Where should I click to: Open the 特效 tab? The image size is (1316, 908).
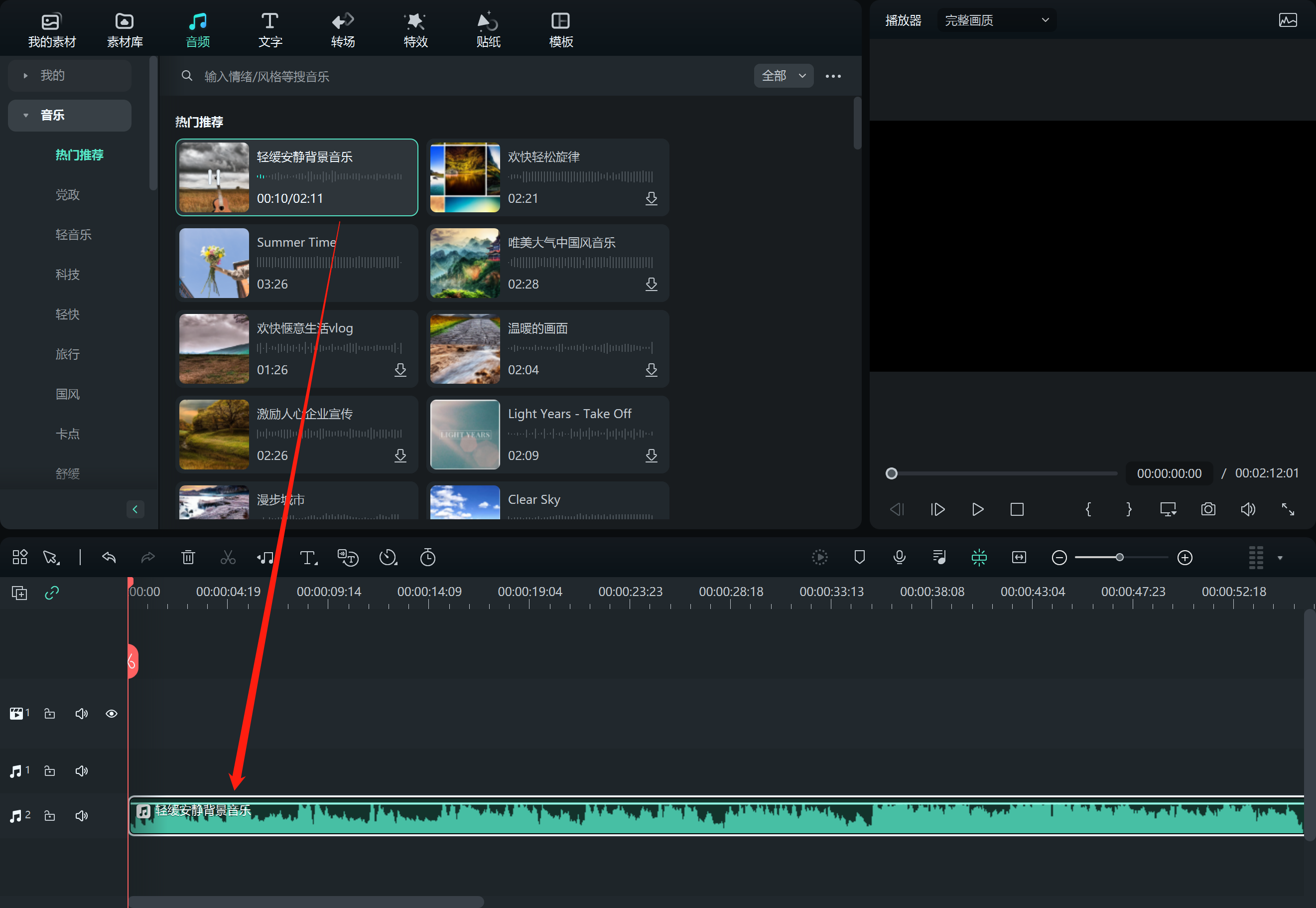[x=415, y=29]
